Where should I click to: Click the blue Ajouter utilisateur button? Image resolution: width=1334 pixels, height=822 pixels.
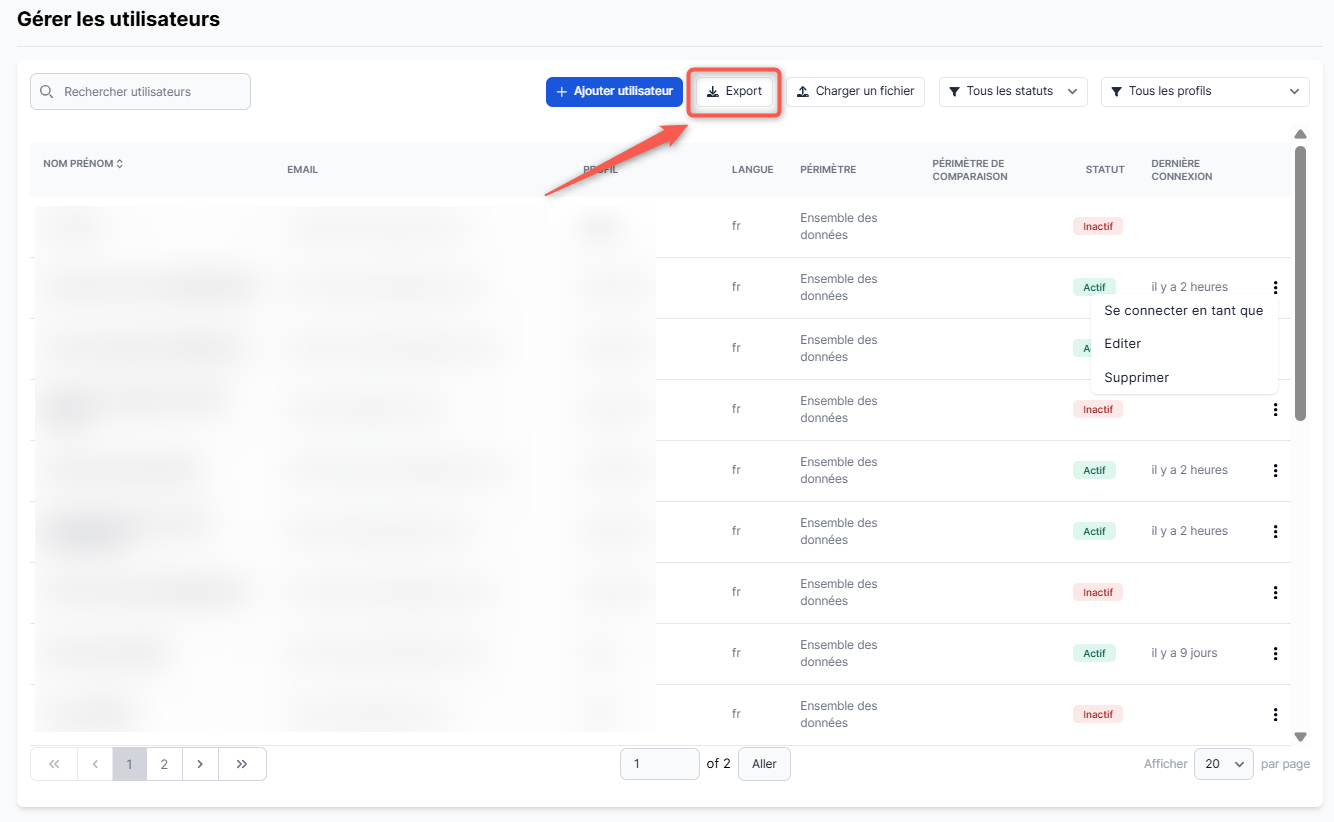click(x=614, y=92)
